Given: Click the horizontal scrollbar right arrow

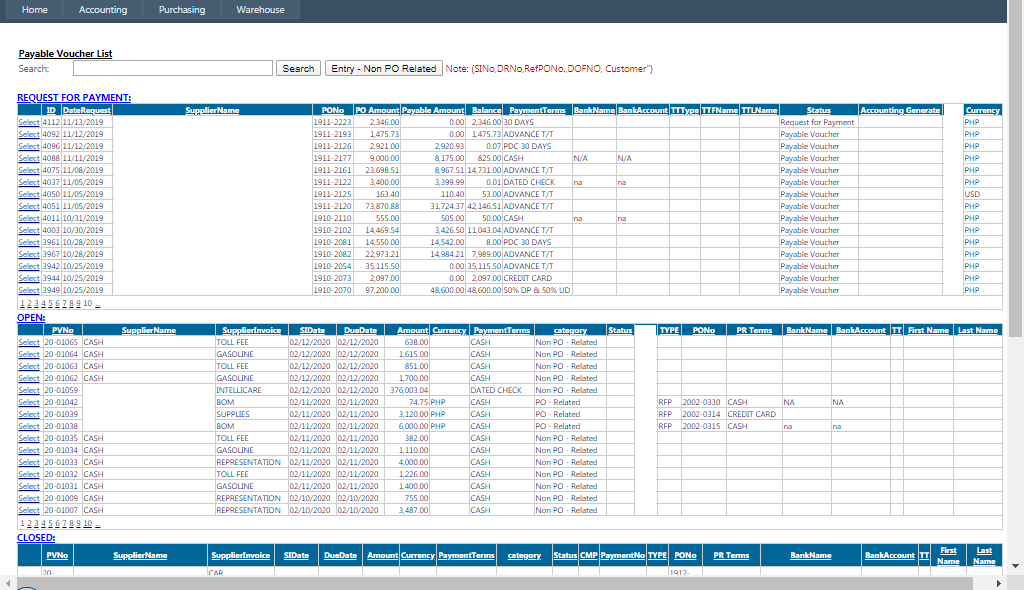Looking at the screenshot, I should point(999,583).
